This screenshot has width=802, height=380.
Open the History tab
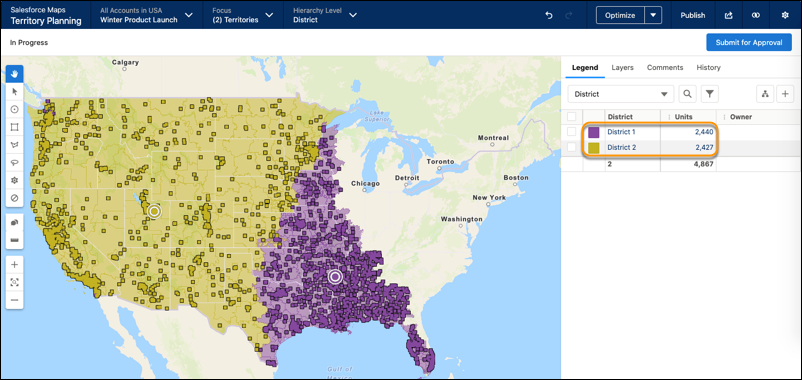[708, 68]
